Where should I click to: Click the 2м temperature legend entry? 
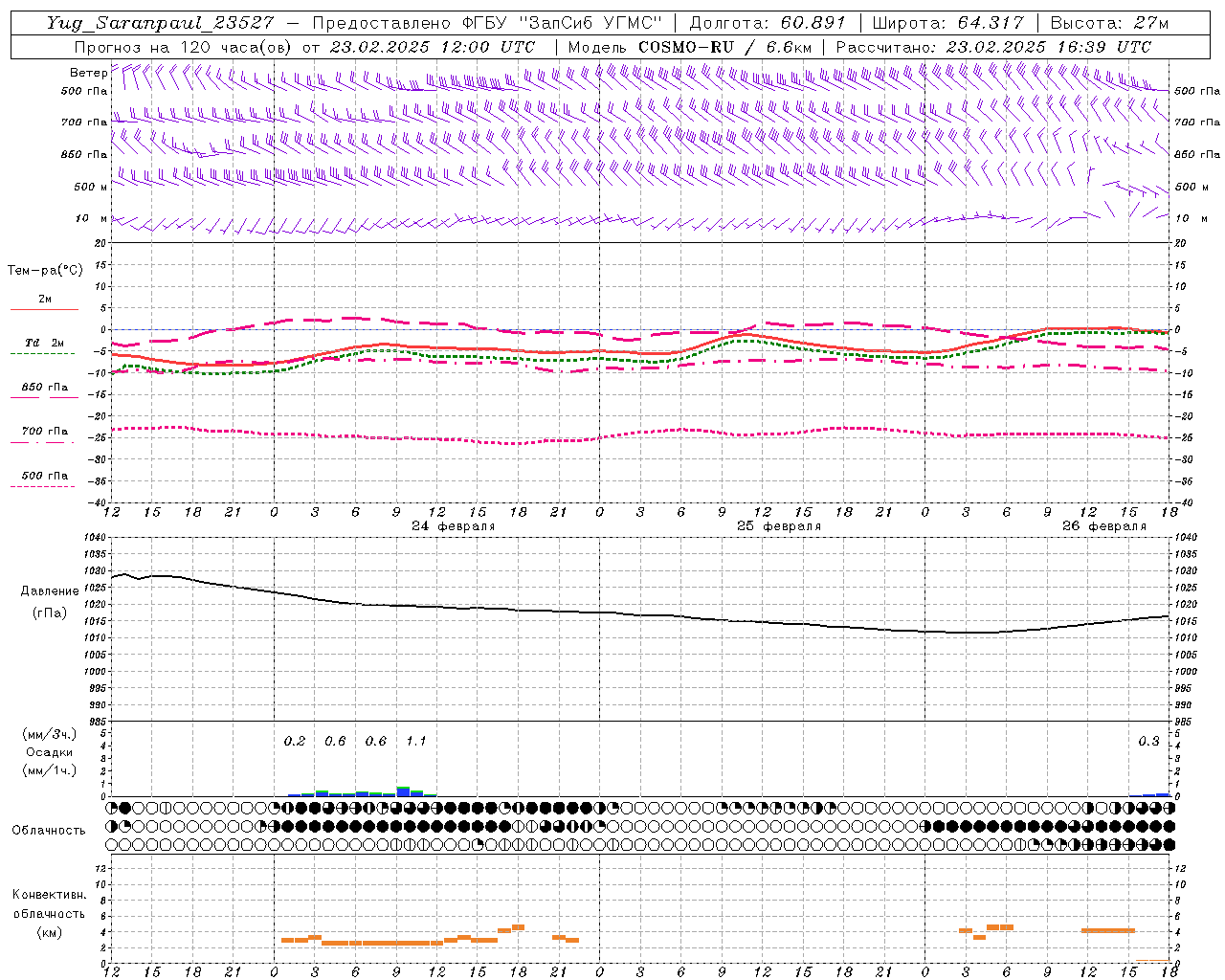(45, 300)
